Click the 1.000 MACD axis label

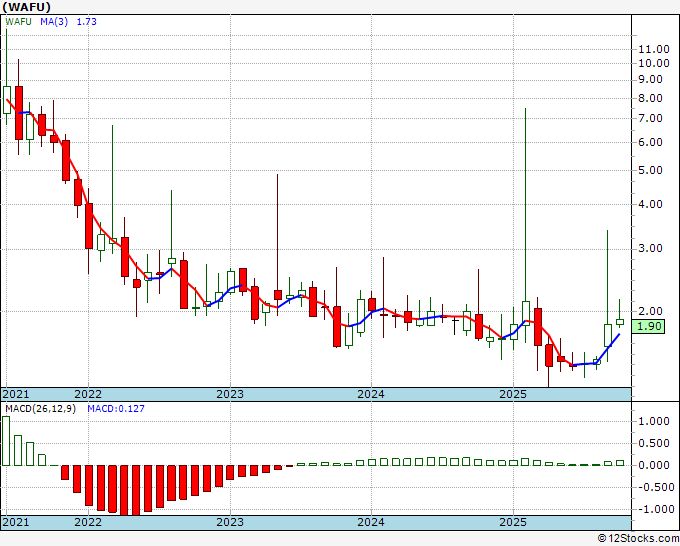tap(654, 422)
